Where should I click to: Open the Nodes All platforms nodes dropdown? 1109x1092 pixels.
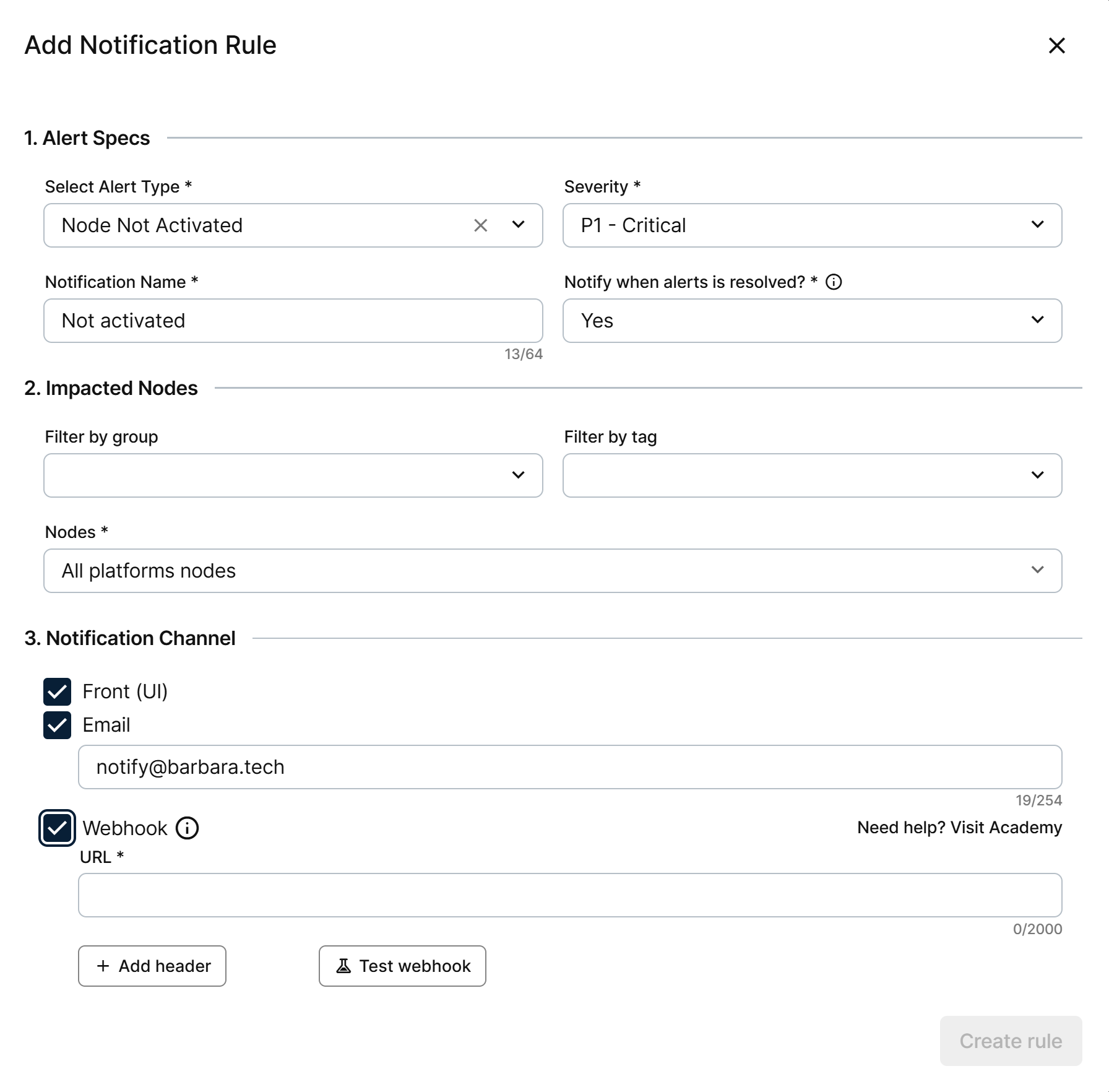coord(553,571)
